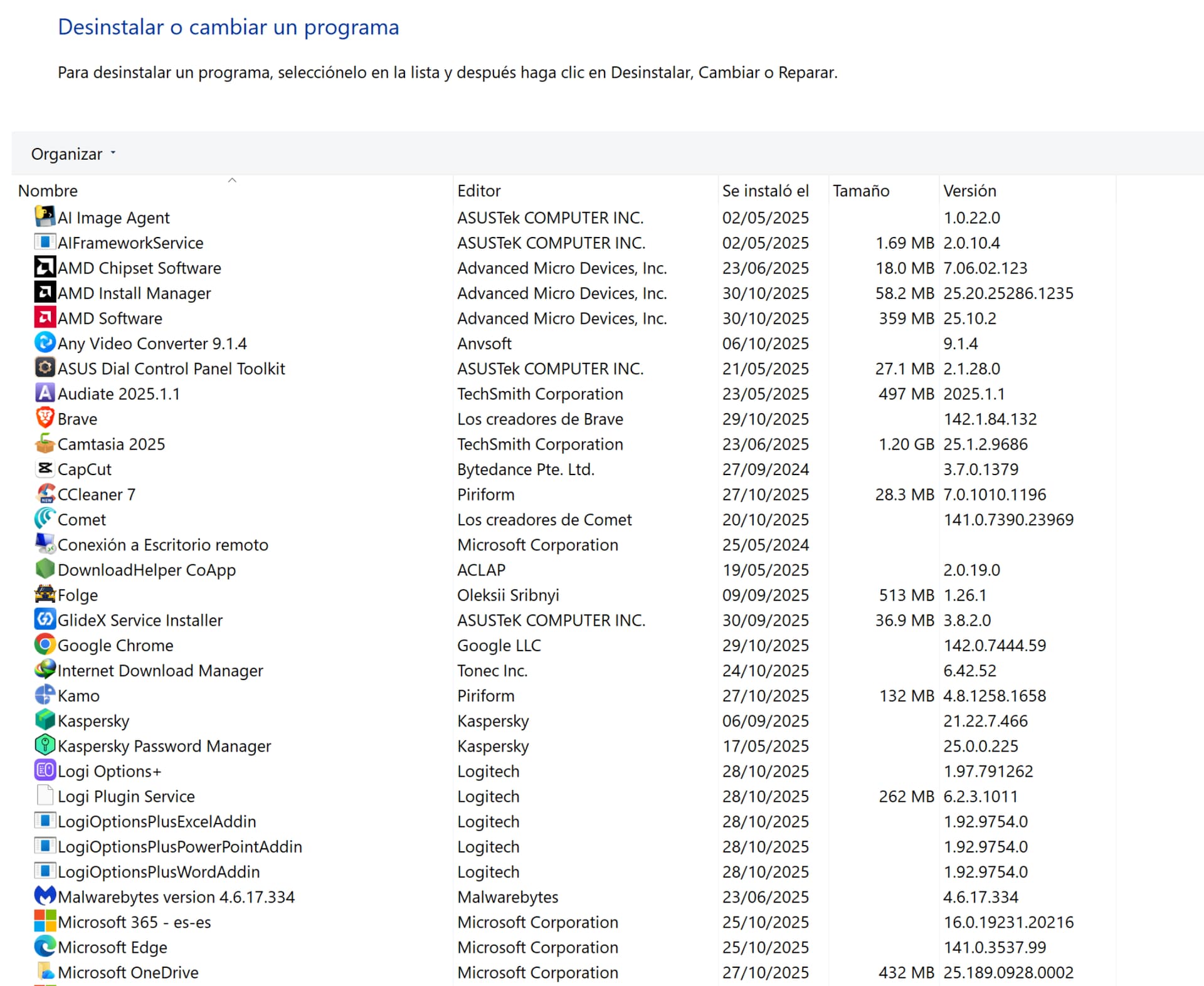The image size is (1204, 986).
Task: Click the Any Video Converter icon
Action: pos(45,342)
